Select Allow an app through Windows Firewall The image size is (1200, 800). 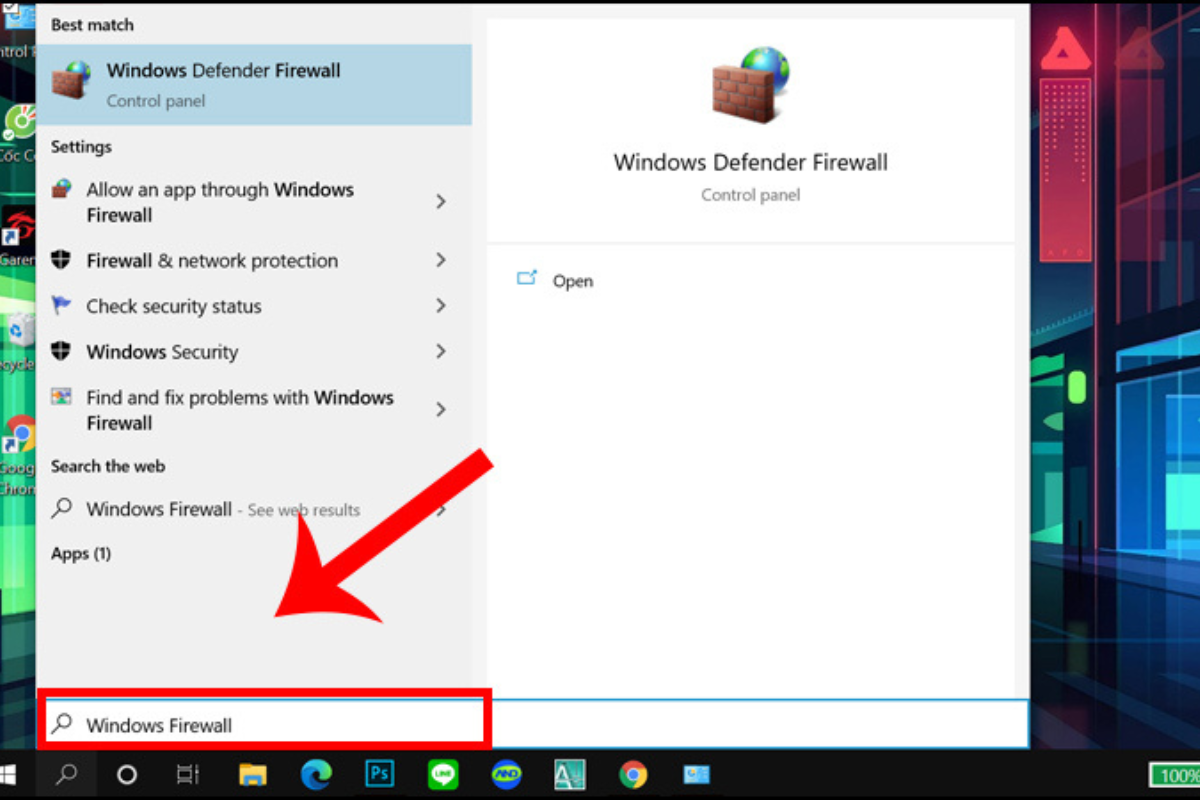click(x=254, y=202)
